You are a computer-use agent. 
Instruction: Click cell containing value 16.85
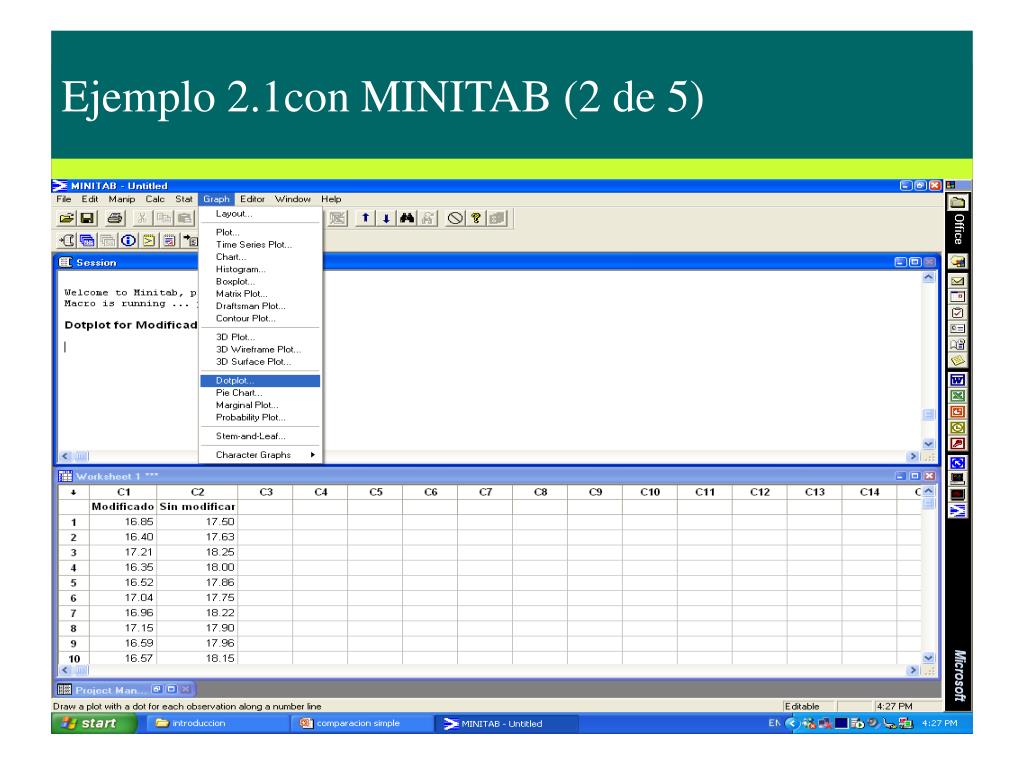(123, 522)
